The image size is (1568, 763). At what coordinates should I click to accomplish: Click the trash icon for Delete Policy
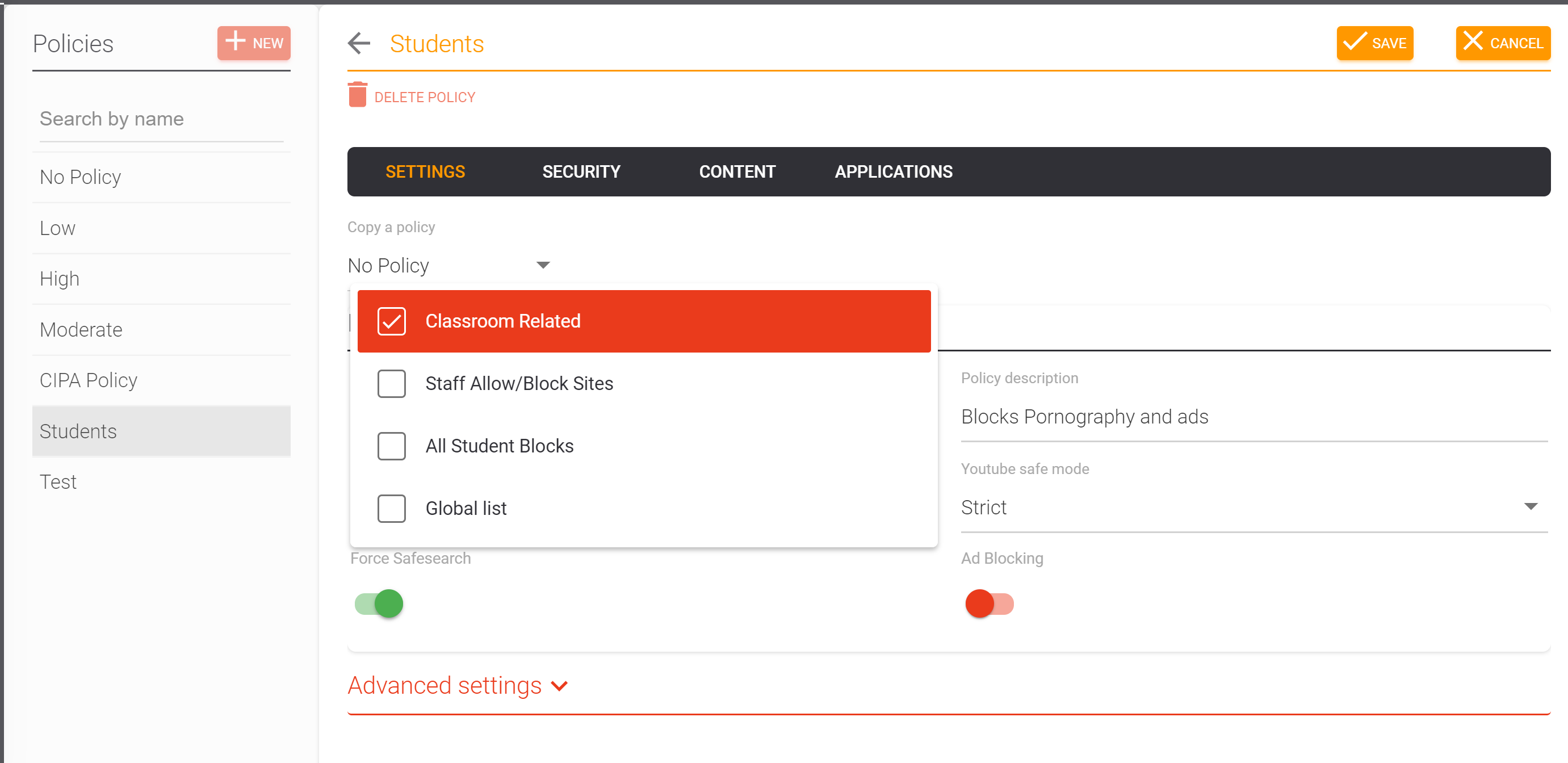357,95
